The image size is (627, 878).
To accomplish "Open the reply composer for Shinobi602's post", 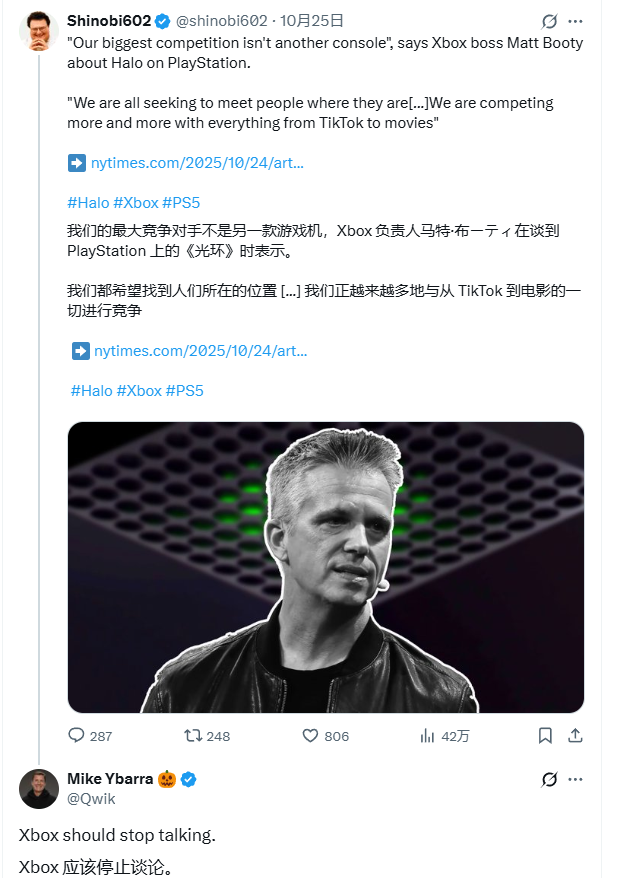I will coord(79,735).
